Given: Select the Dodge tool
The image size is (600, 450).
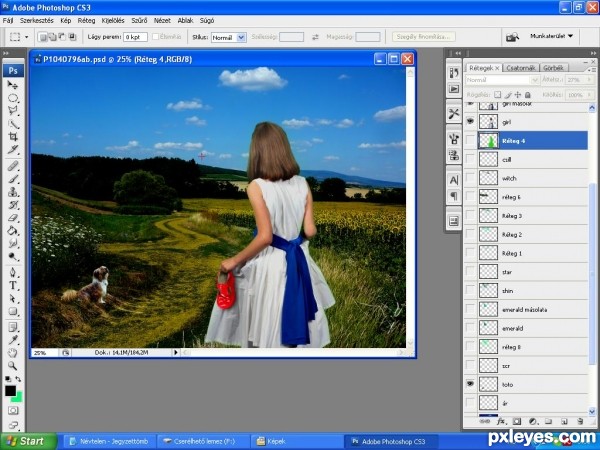Looking at the screenshot, I should [x=13, y=256].
